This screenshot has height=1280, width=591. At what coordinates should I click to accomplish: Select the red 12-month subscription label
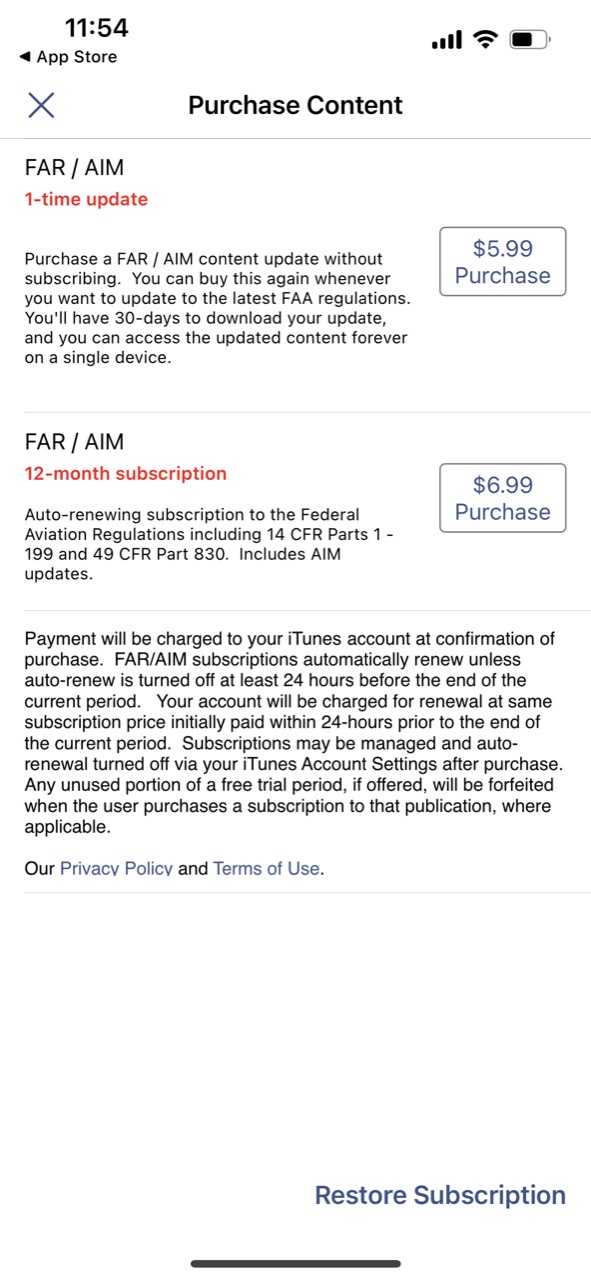(x=125, y=473)
